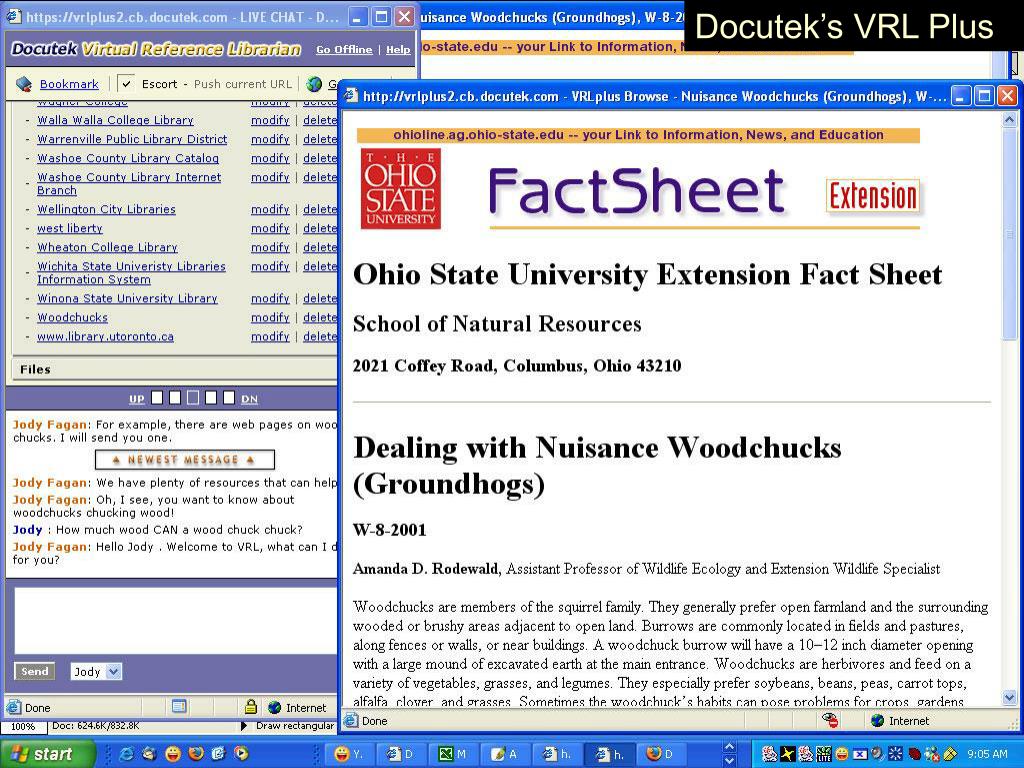This screenshot has width=1024, height=768.
Task: Click the globe icon in the Escort toolbar
Action: click(x=314, y=84)
